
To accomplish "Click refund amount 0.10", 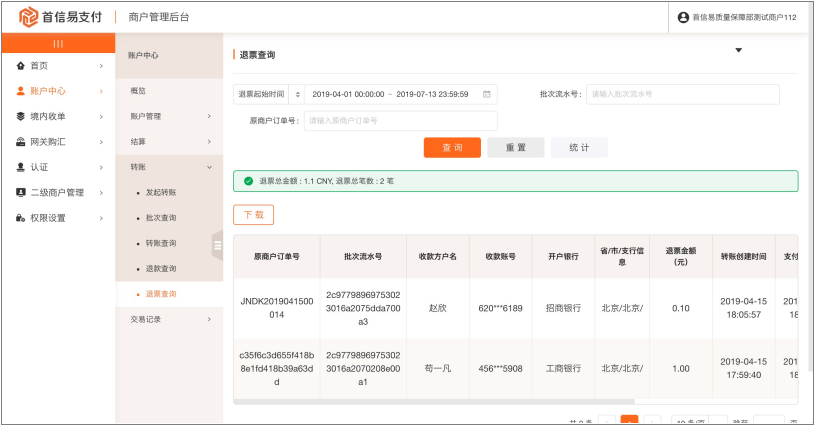I will click(x=681, y=308).
